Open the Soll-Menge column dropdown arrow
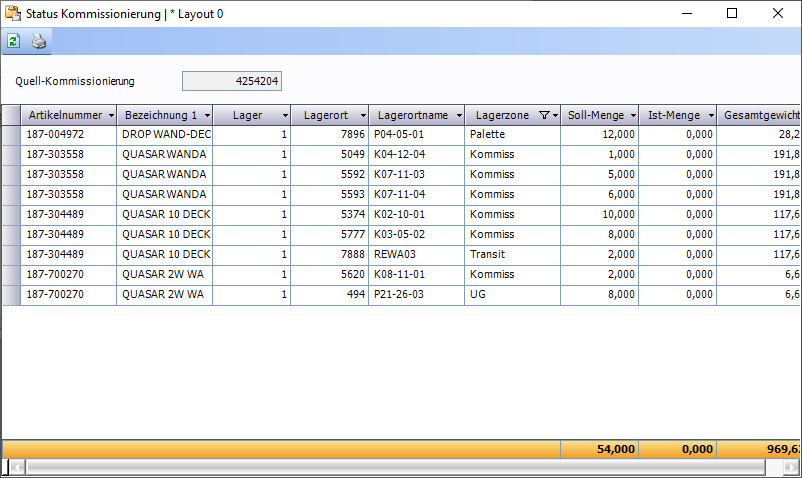The image size is (802, 478). tap(632, 115)
